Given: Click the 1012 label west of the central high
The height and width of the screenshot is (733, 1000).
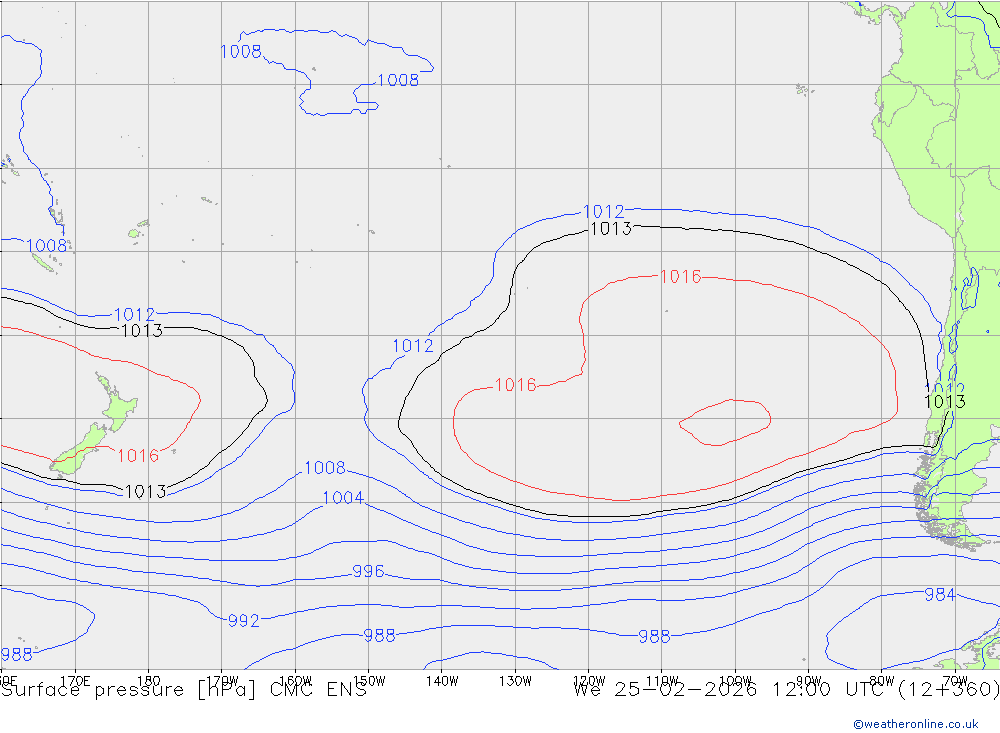Looking at the screenshot, I should [413, 346].
